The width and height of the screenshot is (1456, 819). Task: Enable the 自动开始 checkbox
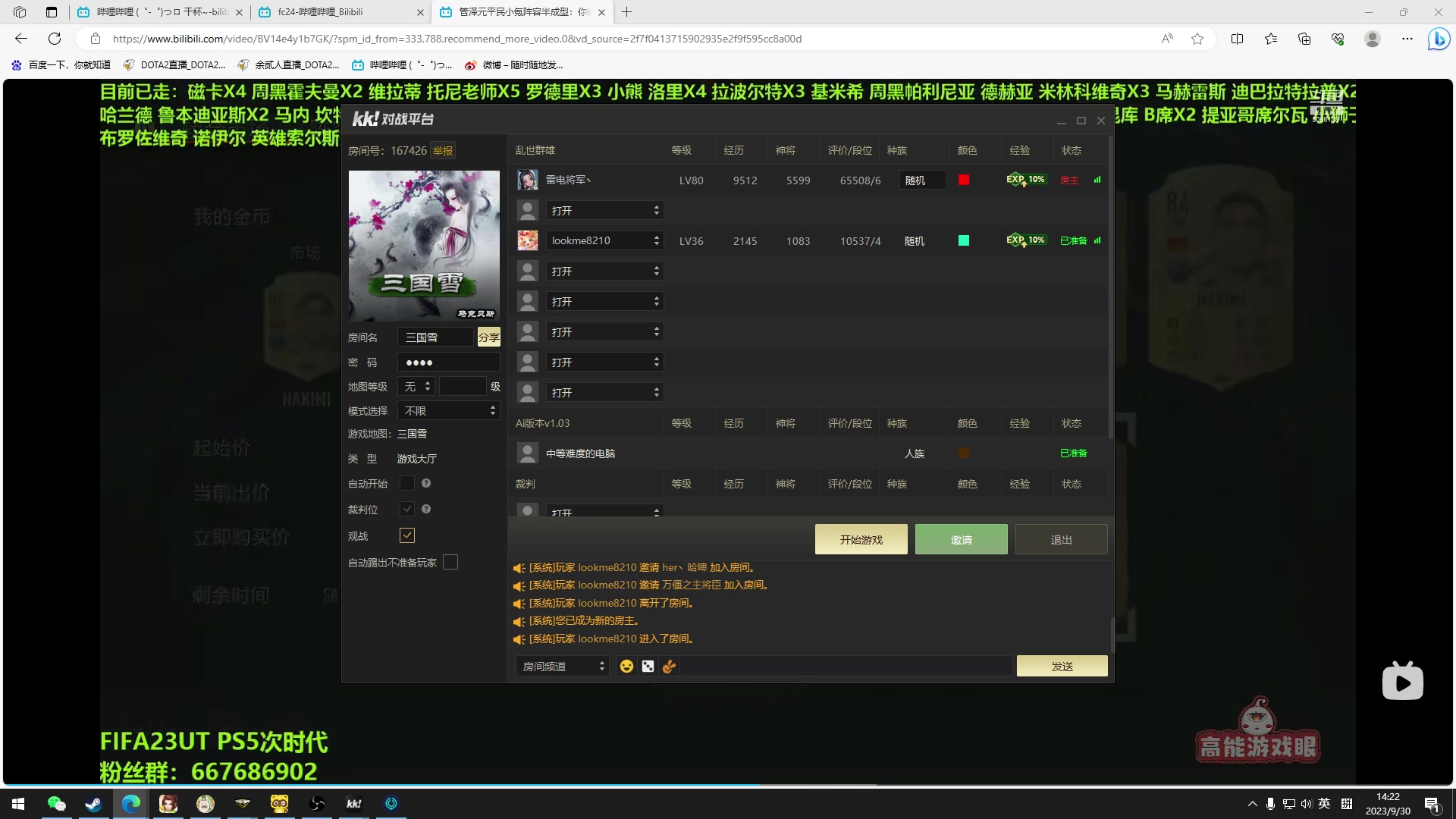[407, 483]
